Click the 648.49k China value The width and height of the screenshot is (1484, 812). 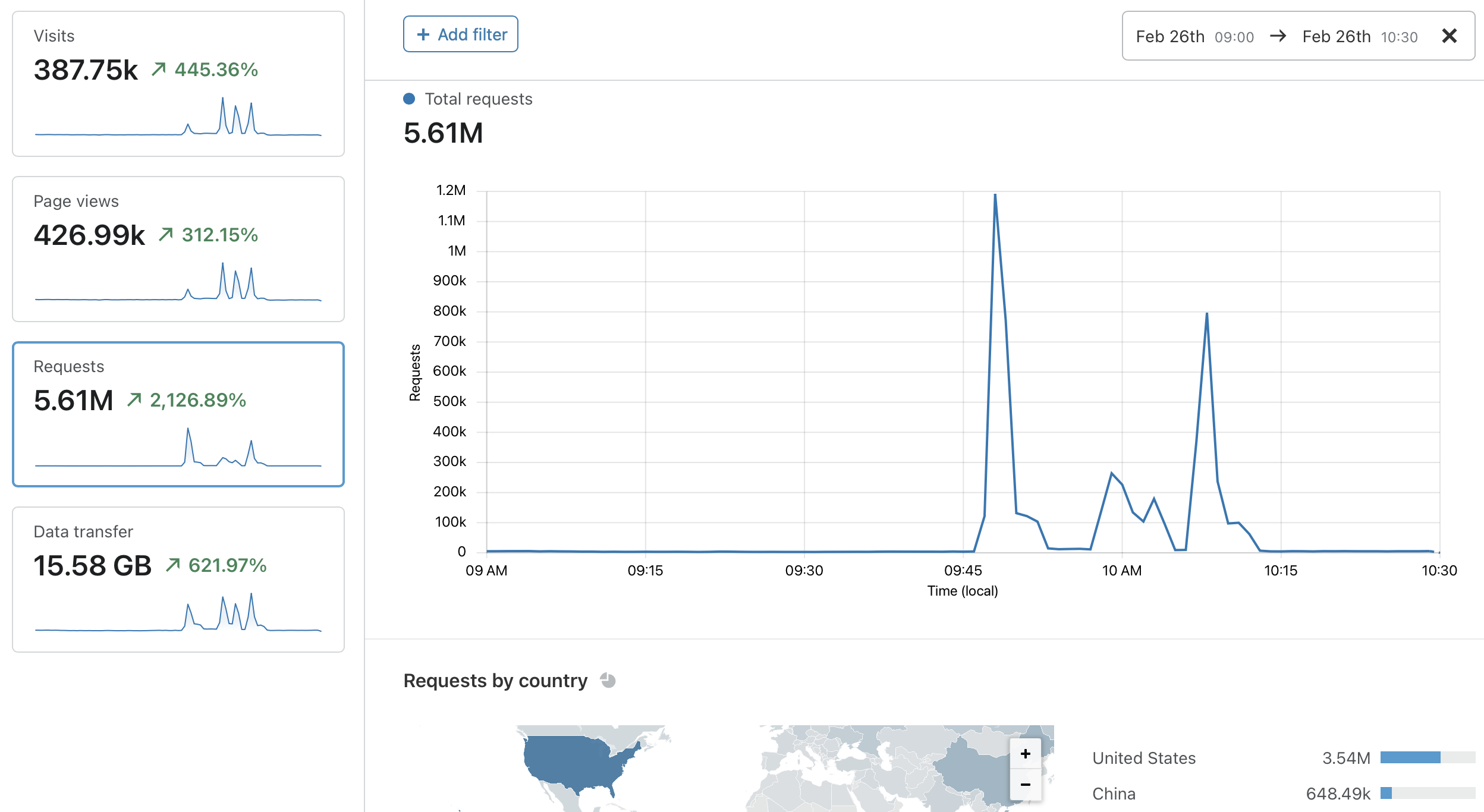1338,794
